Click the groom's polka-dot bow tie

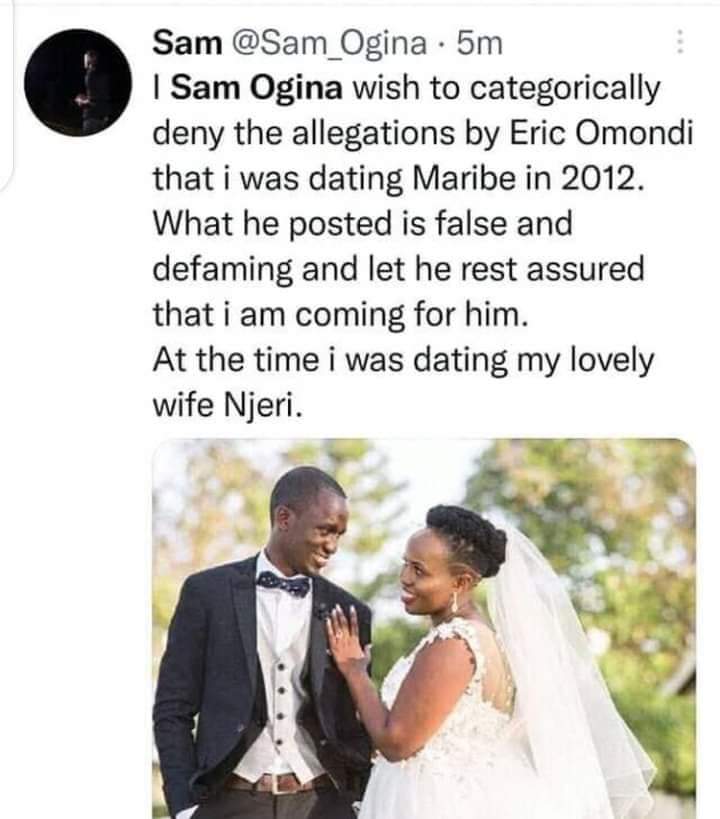click(x=283, y=584)
